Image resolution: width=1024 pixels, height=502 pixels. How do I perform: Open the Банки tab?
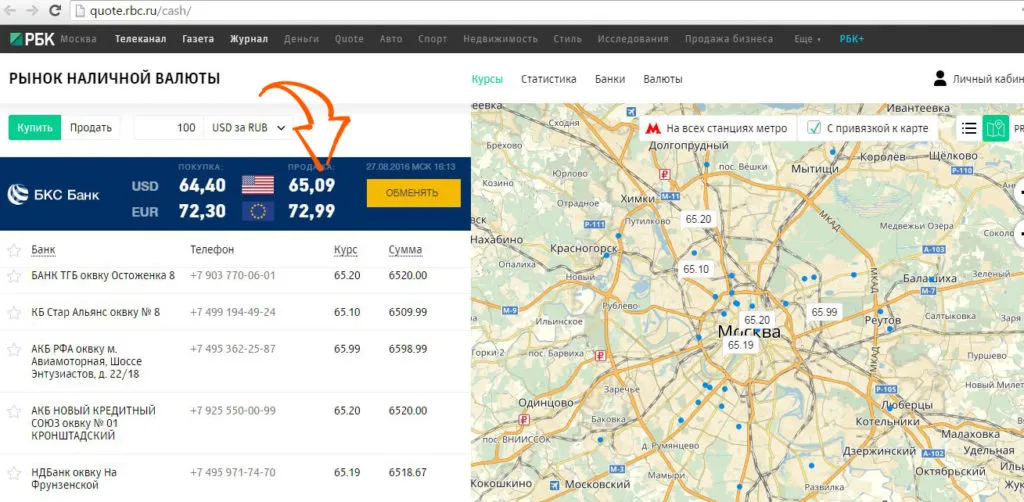tap(610, 79)
